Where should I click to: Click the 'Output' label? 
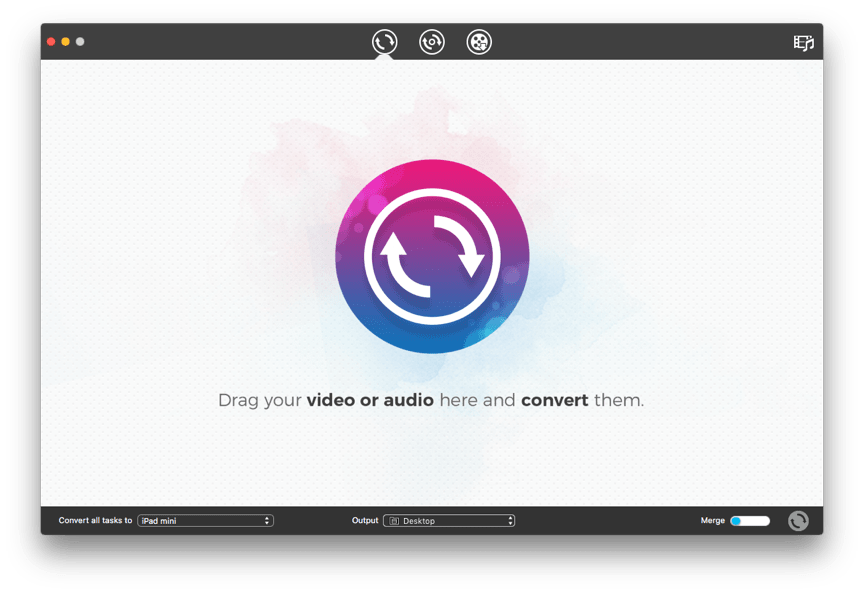[x=365, y=520]
